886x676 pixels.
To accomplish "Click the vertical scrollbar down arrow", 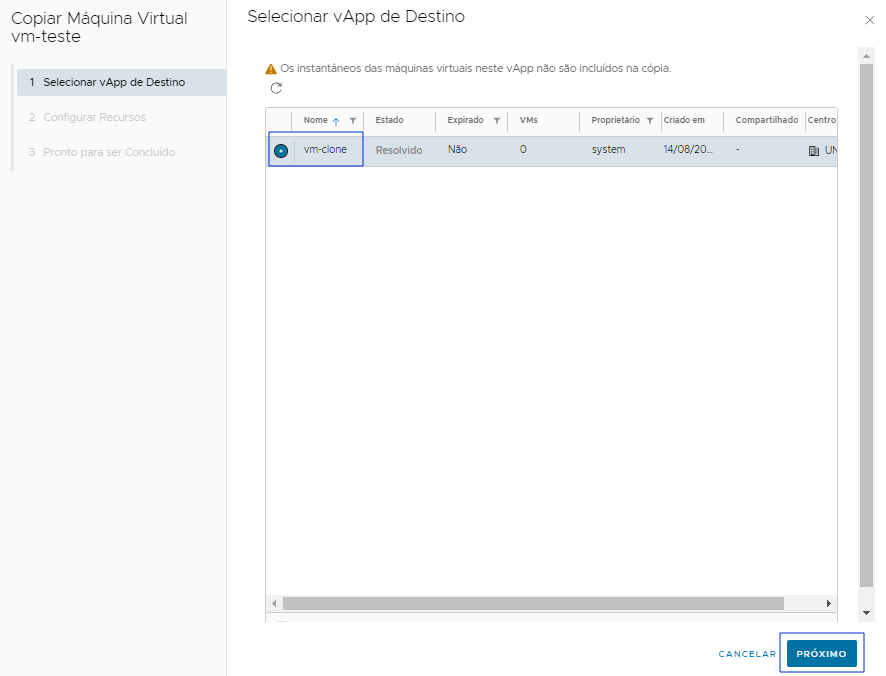I will coord(866,613).
